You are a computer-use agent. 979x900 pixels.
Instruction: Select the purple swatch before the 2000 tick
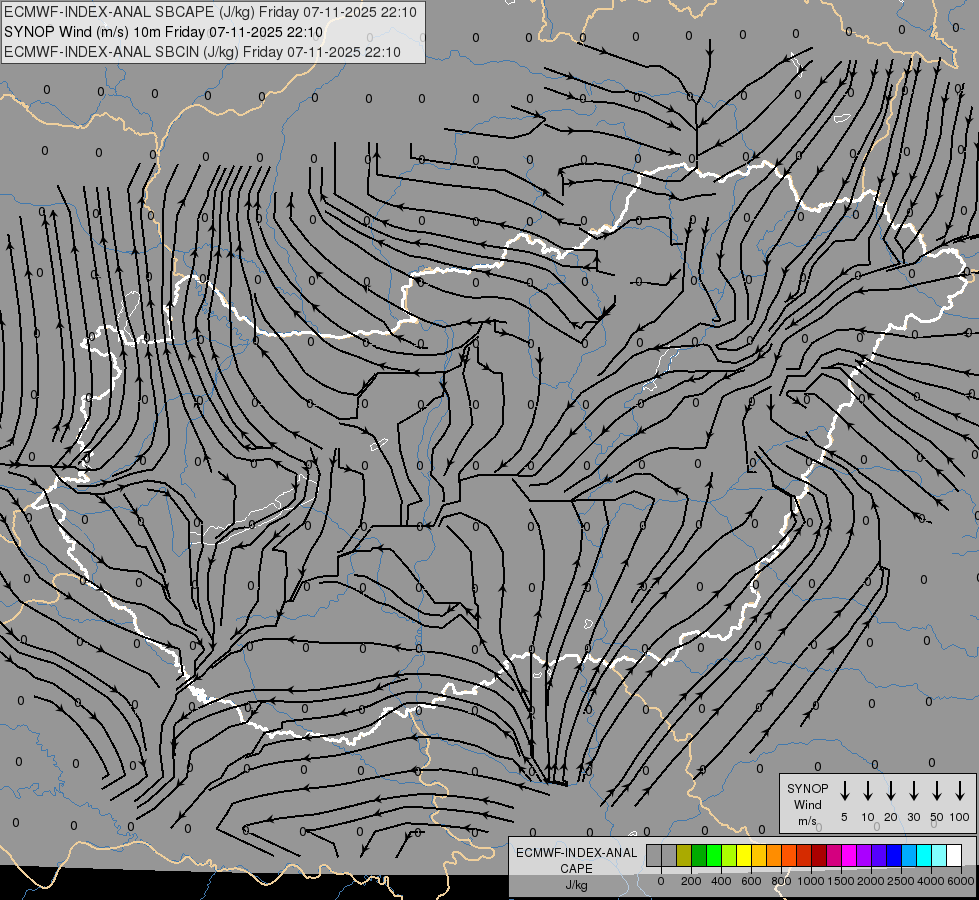click(865, 855)
